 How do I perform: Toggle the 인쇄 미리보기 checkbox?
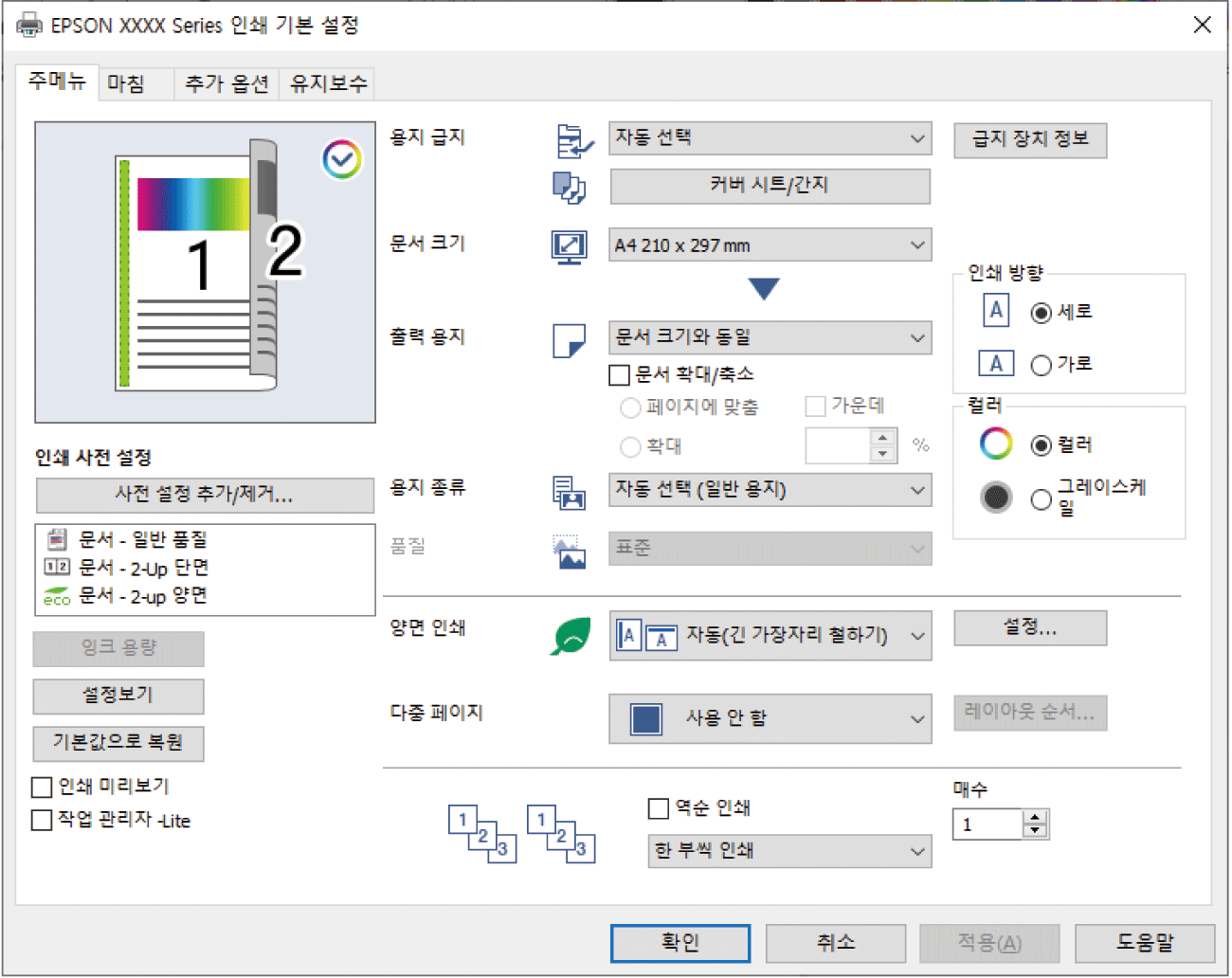coord(43,788)
